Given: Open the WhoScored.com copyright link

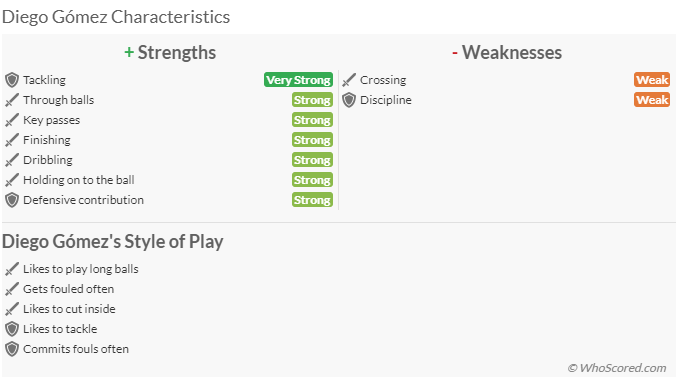Looking at the screenshot, I should (x=617, y=368).
